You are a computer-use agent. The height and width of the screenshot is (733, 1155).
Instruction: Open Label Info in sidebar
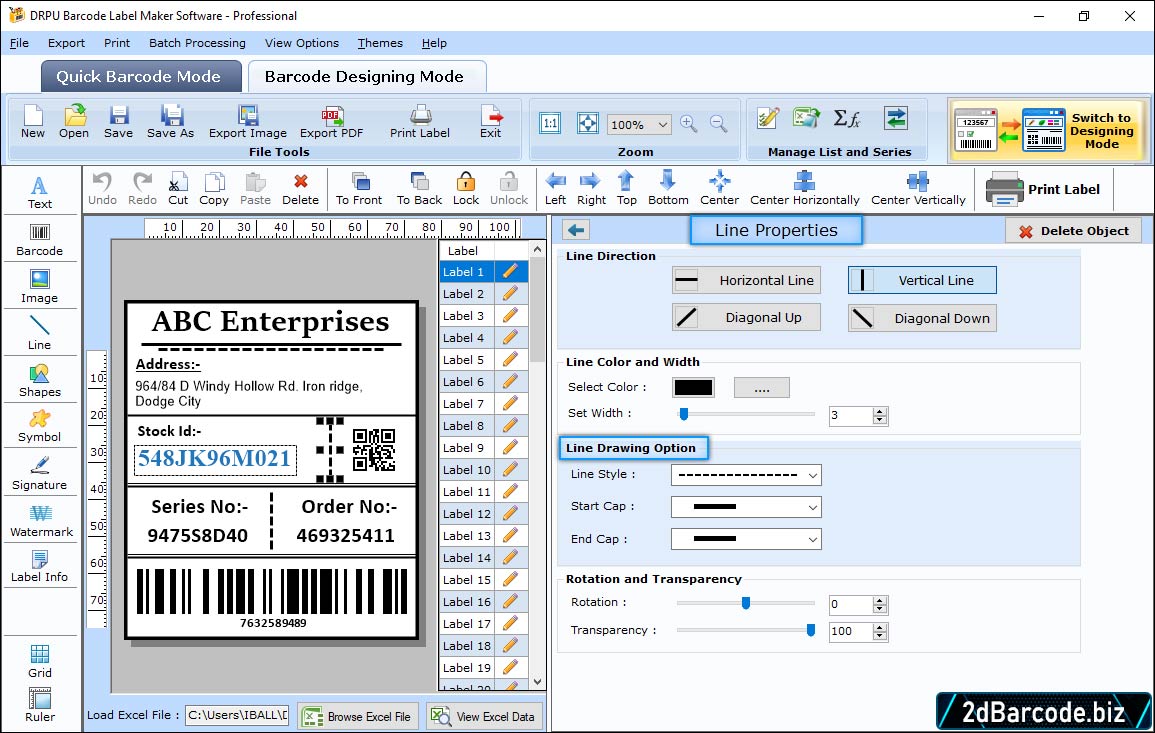point(40,567)
